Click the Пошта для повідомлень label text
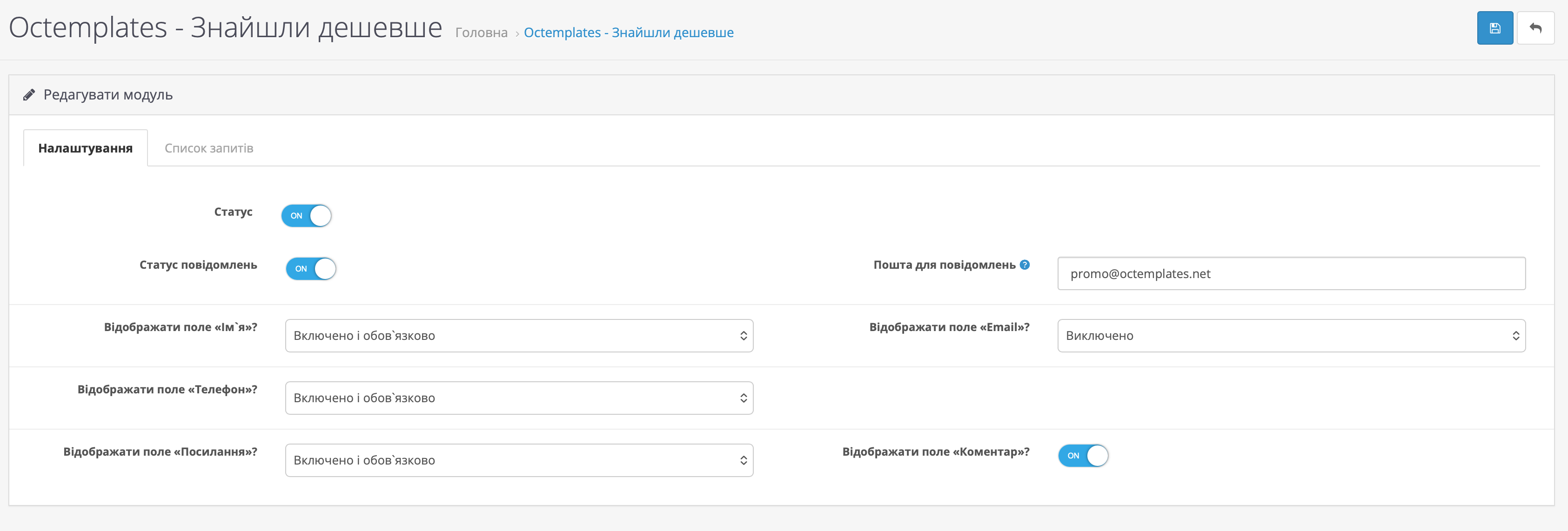 [944, 265]
